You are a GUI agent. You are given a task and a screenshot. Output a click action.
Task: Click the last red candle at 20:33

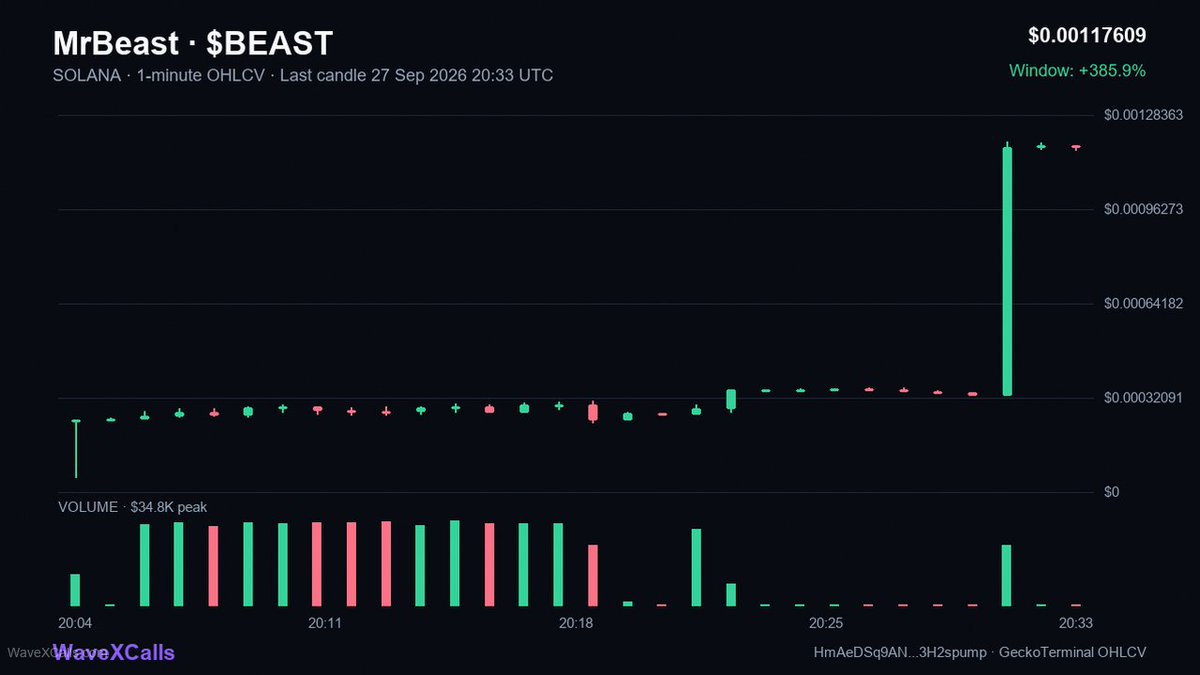(x=1076, y=147)
